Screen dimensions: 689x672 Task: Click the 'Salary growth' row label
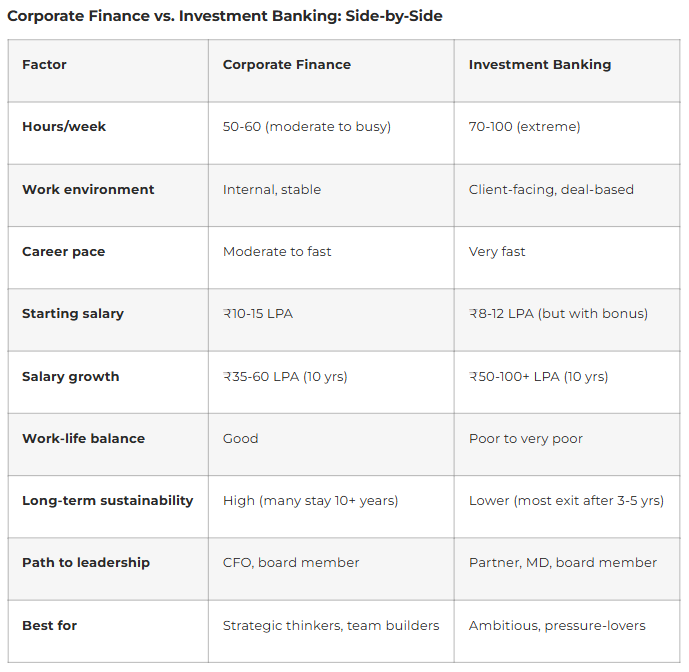click(70, 377)
